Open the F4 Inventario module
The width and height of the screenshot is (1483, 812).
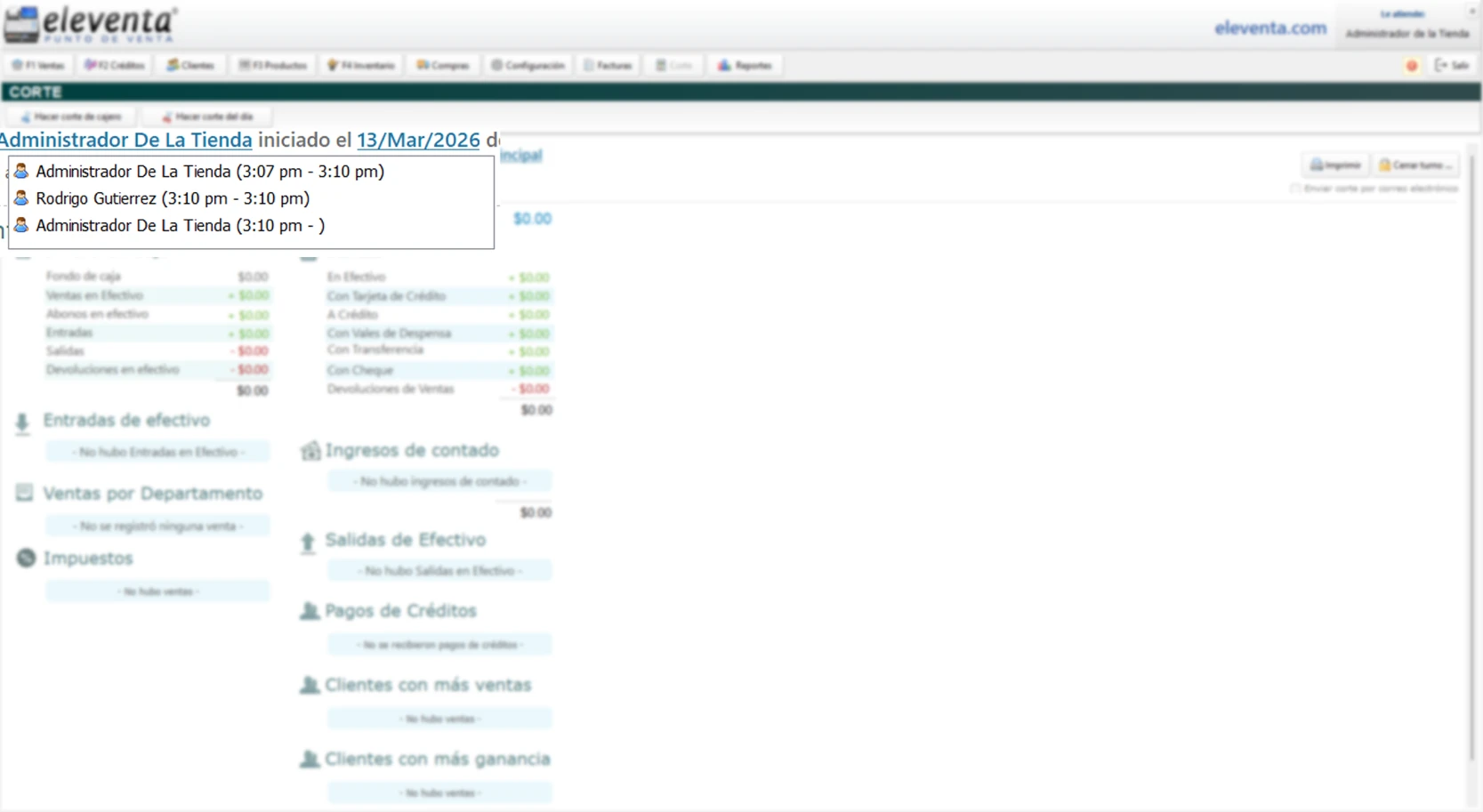tap(361, 66)
